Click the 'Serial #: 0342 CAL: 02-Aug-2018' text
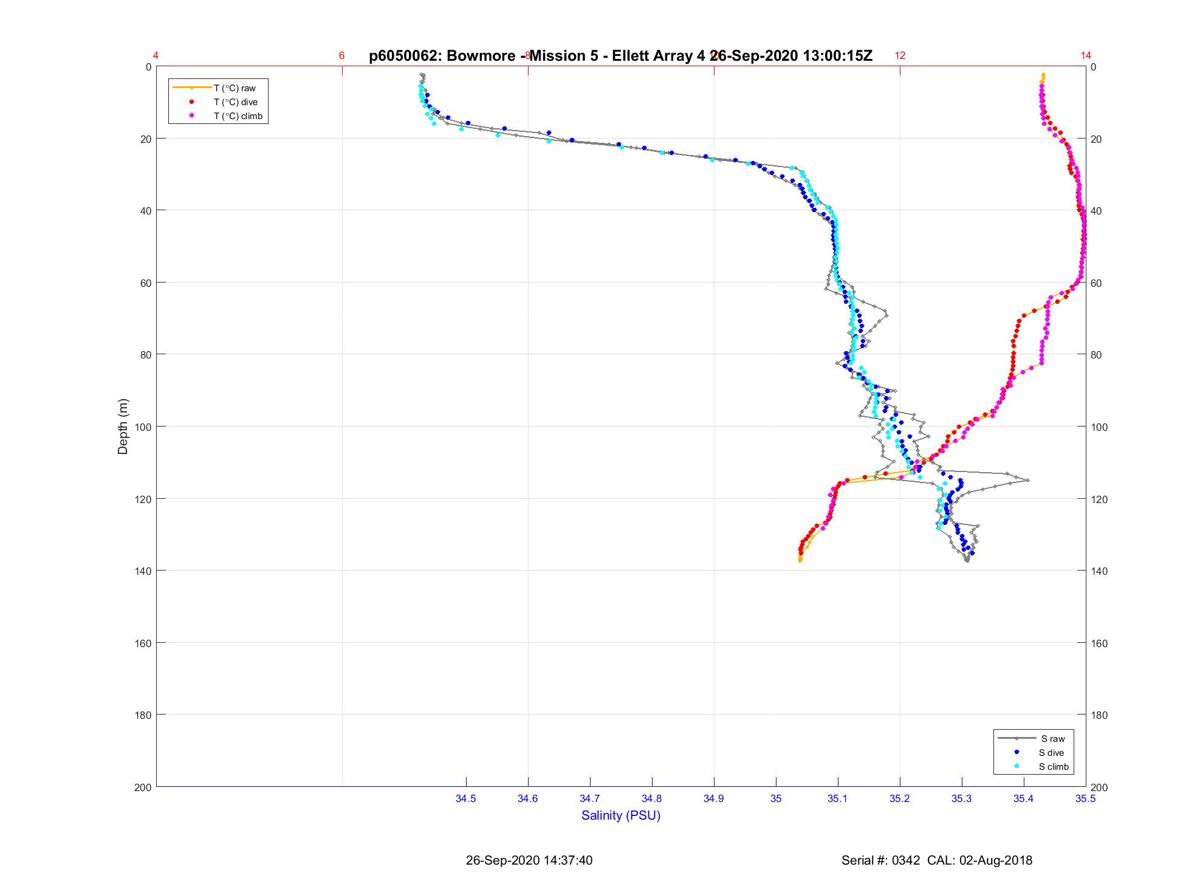Image resolution: width=1200 pixels, height=885 pixels. coord(937,860)
